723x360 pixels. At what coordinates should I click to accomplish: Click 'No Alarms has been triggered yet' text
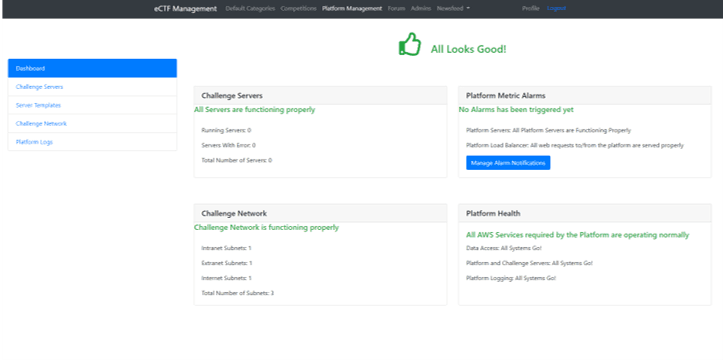pyautogui.click(x=516, y=110)
